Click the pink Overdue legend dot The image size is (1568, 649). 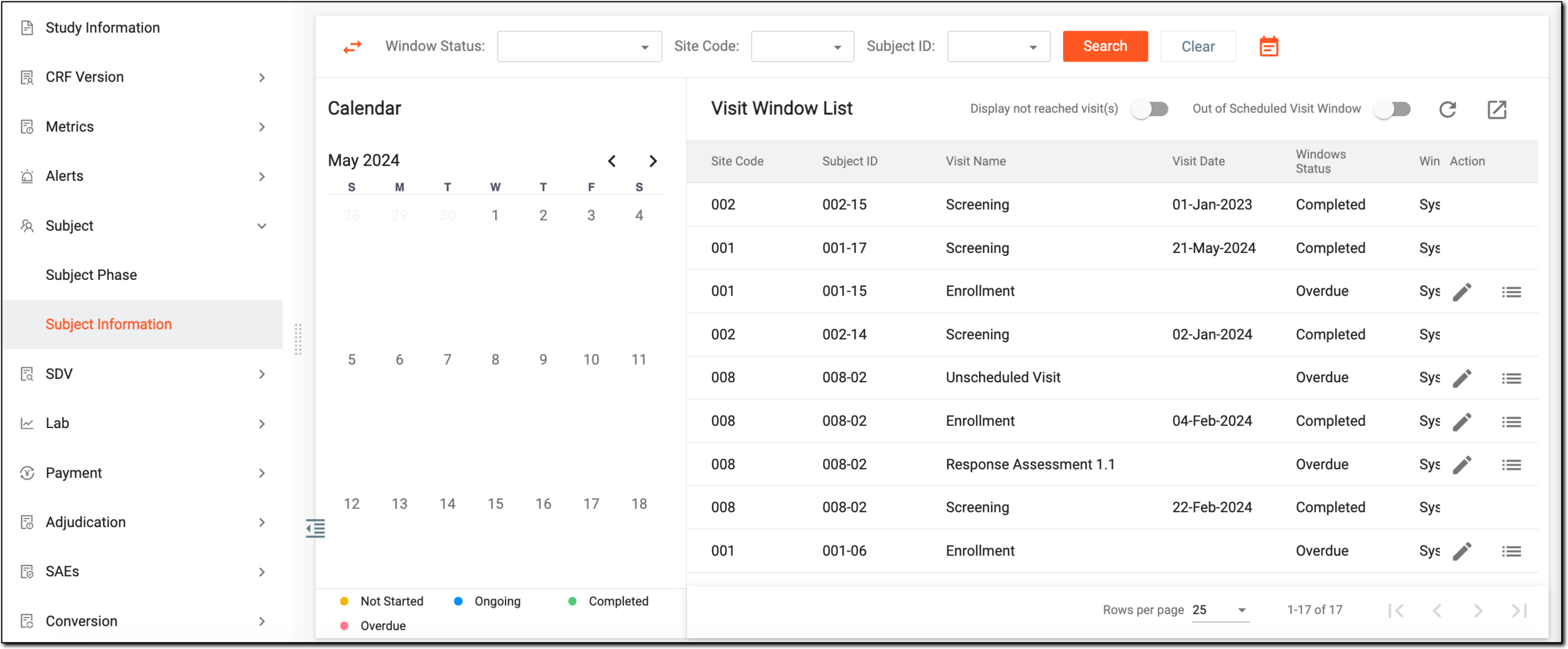coord(344,626)
